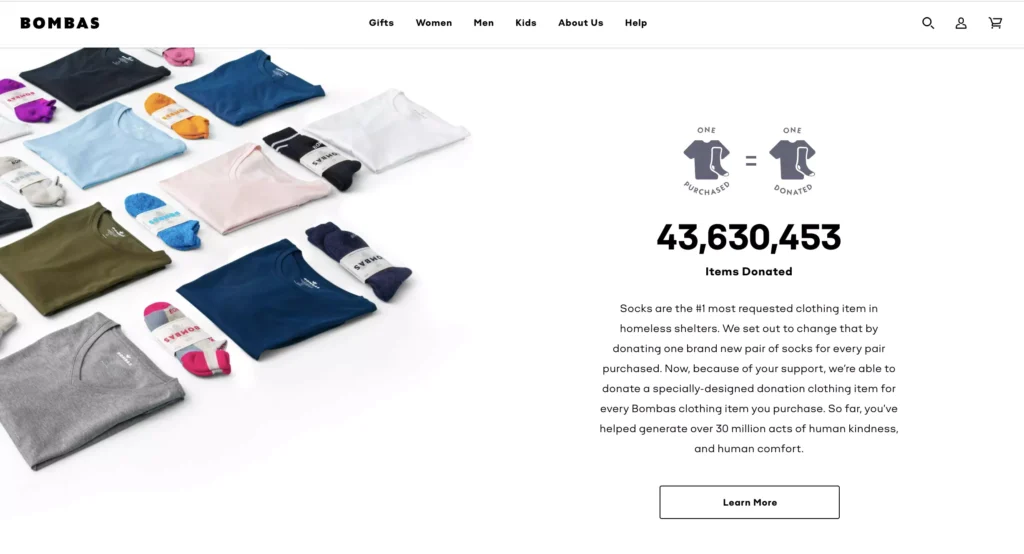Open the Help menu
Viewport: 1024px width, 554px height.
pos(635,23)
